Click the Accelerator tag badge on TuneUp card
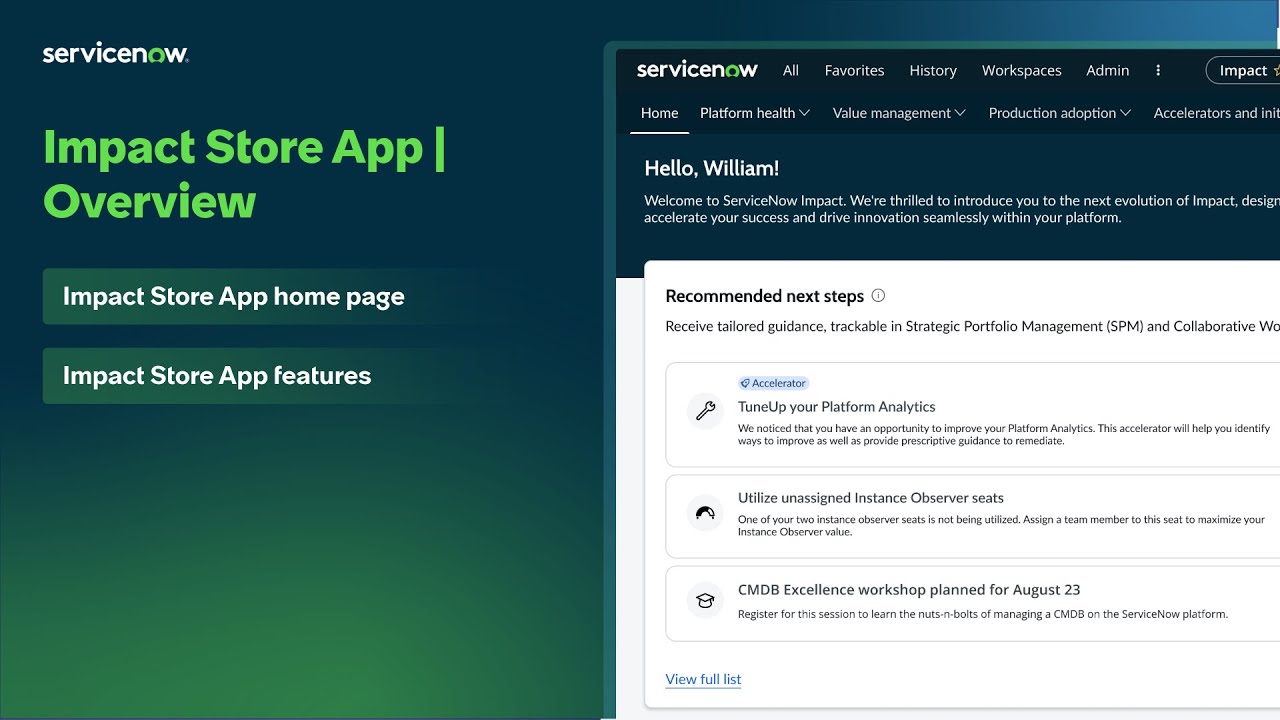 pyautogui.click(x=773, y=383)
